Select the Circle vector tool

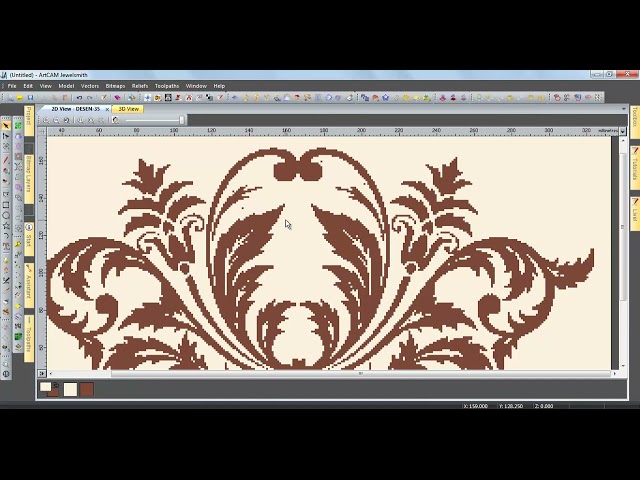[6, 216]
